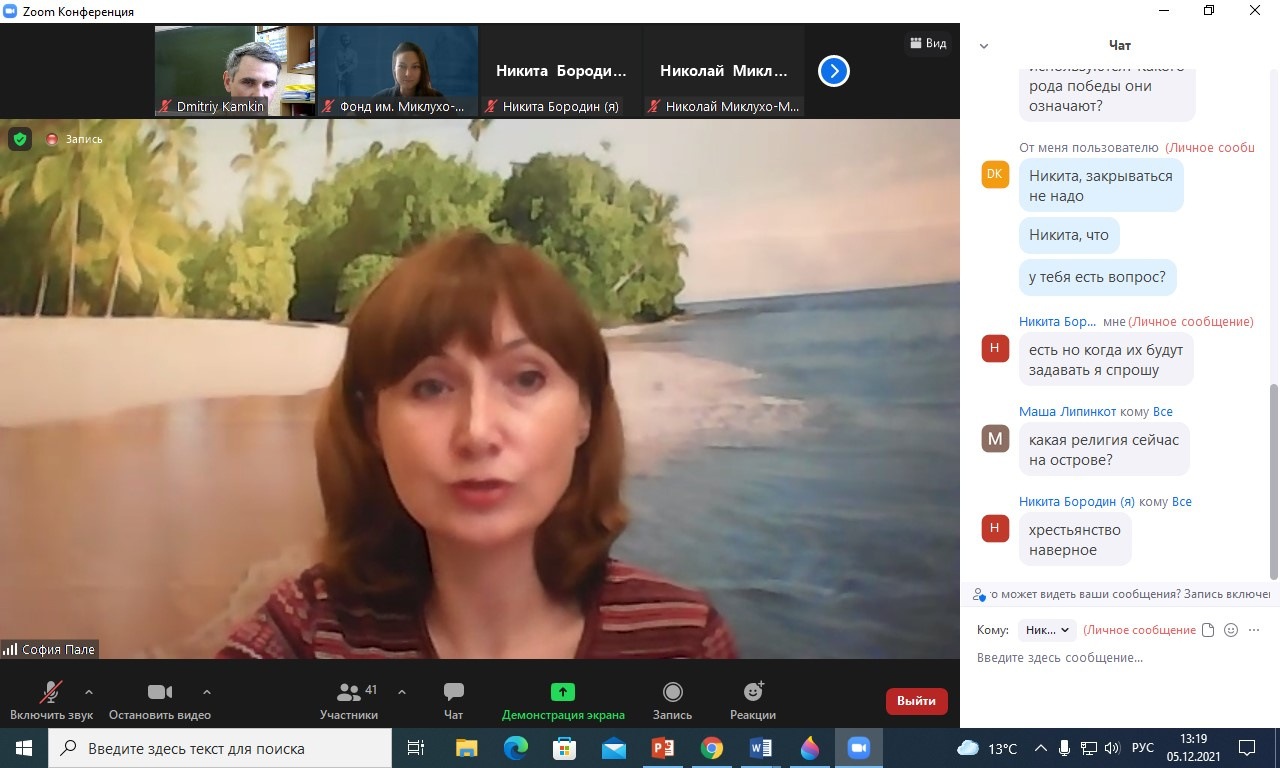This screenshot has height=768, width=1280.
Task: Expand video options arrow next to camera
Action: 207,691
